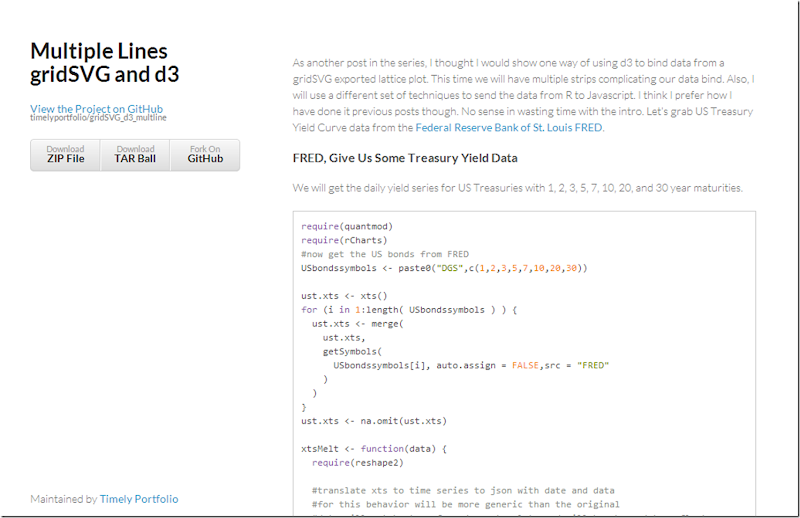This screenshot has height=518, width=800.
Task: Open Federal Reserve Bank of St. Louis FRED link
Action: [509, 128]
